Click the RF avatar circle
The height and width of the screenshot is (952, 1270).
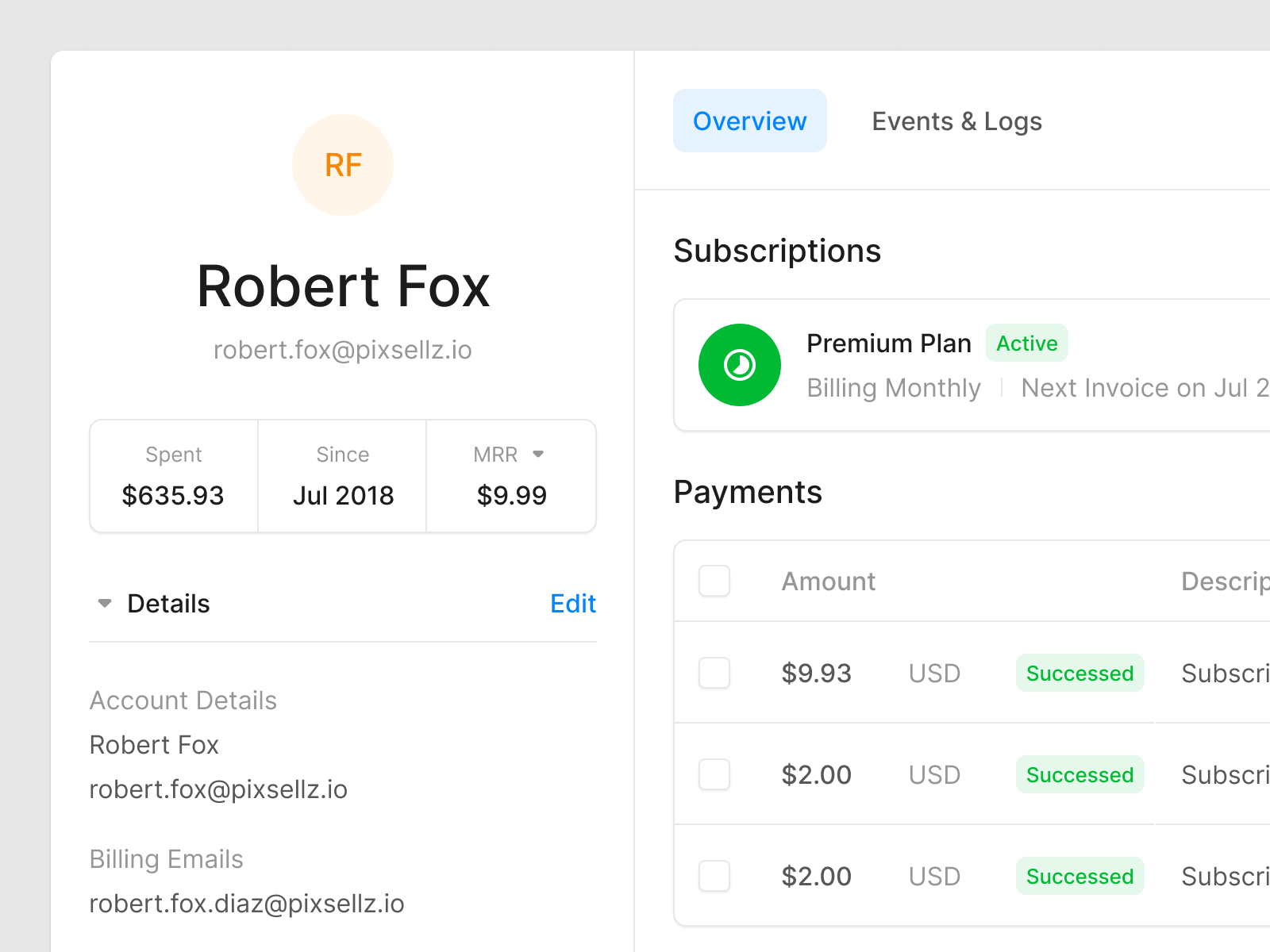click(343, 165)
